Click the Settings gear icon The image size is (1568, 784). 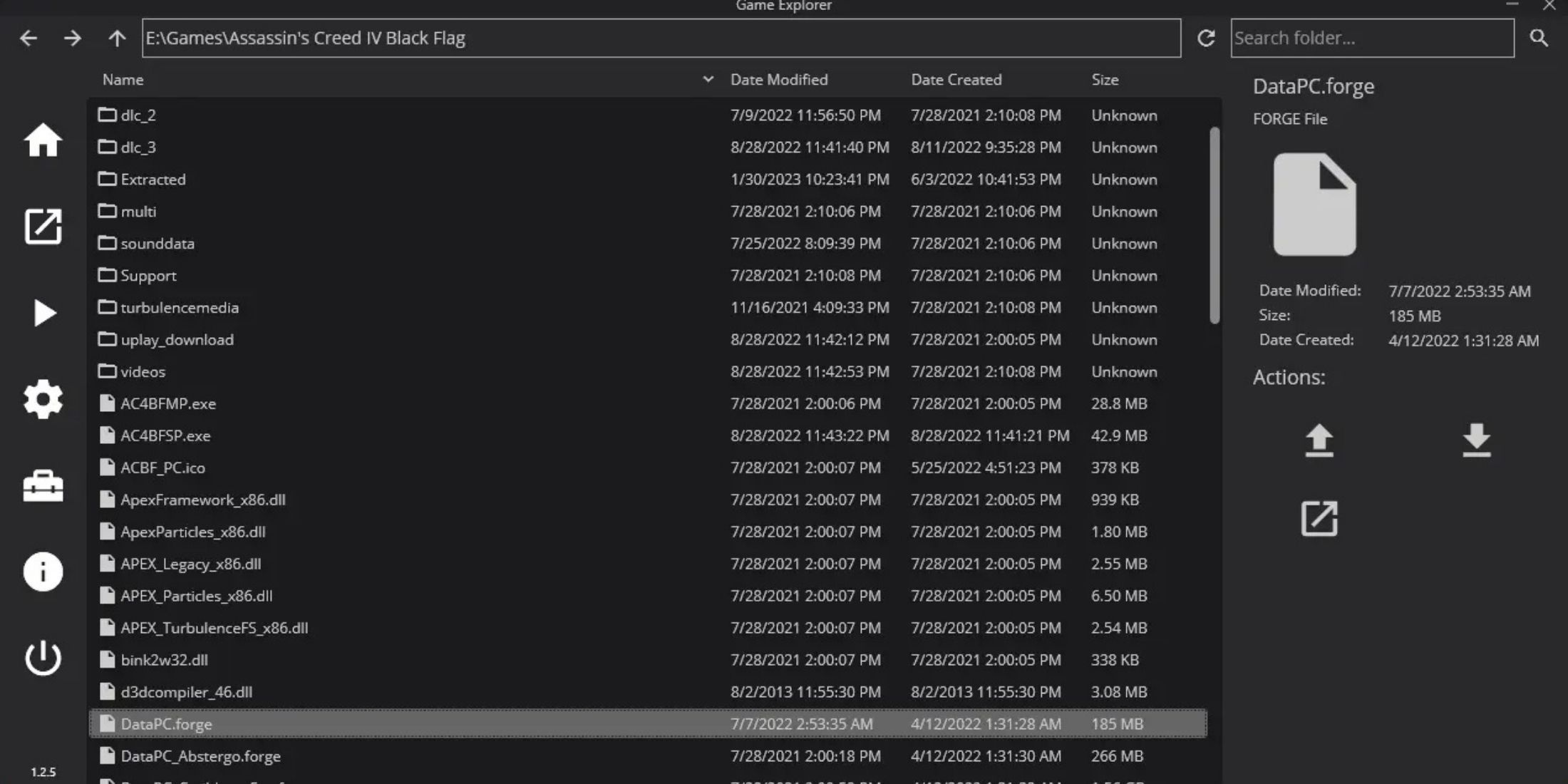[x=43, y=399]
